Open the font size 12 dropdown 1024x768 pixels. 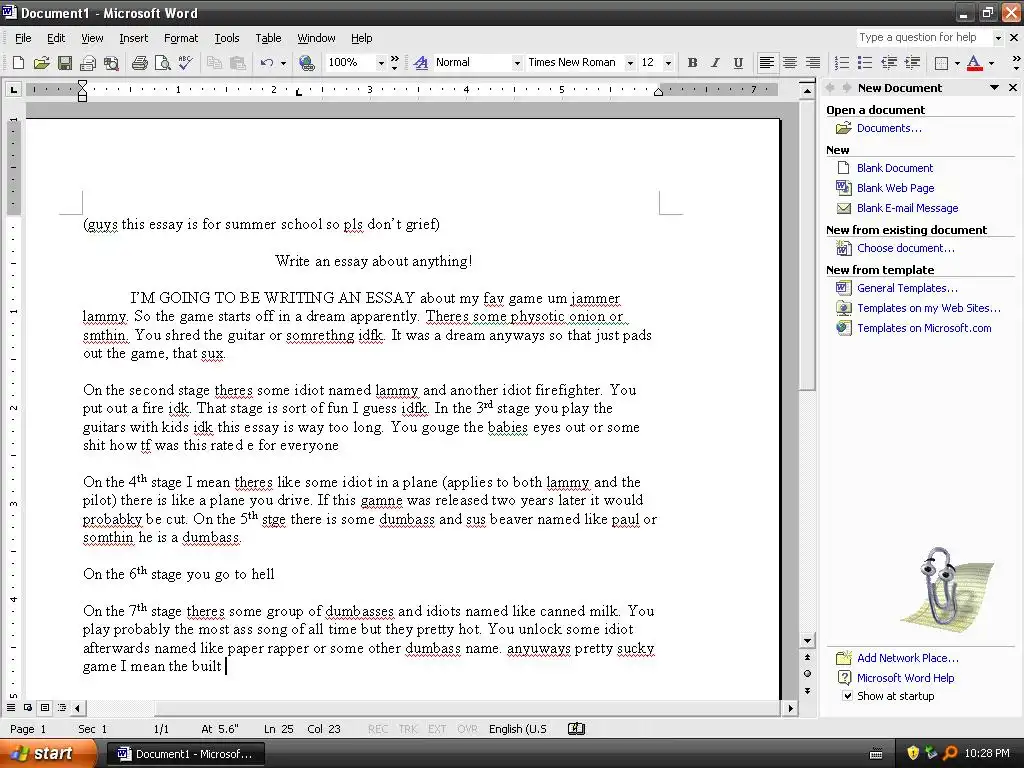(x=668, y=63)
